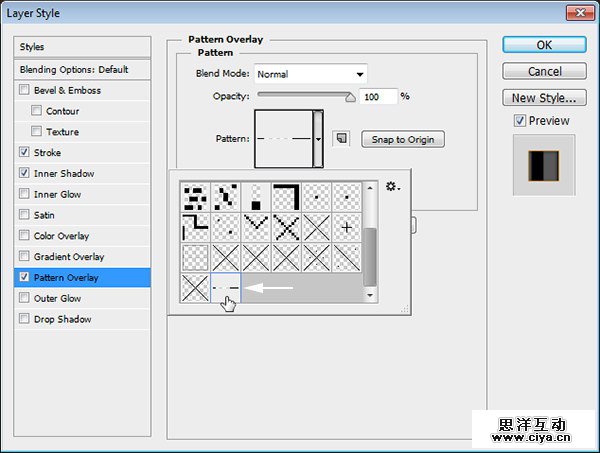Uncheck the Stroke effect checkbox
Viewport: 600px width, 453px height.
(24, 153)
